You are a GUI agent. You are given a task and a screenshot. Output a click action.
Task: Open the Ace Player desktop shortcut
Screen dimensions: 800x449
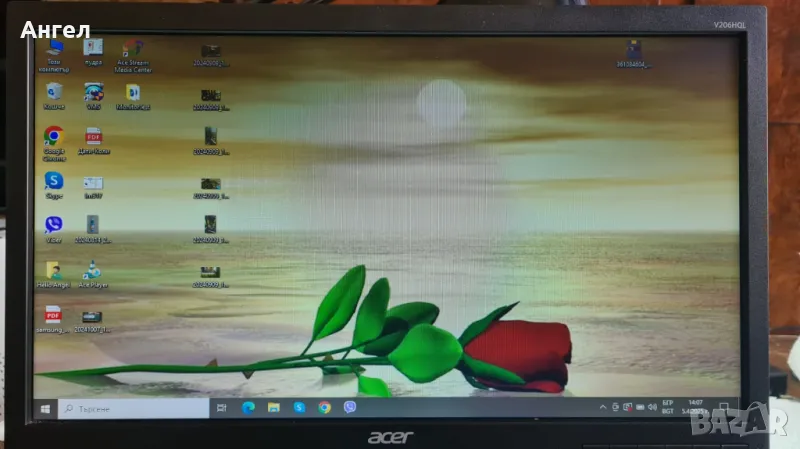pos(93,275)
